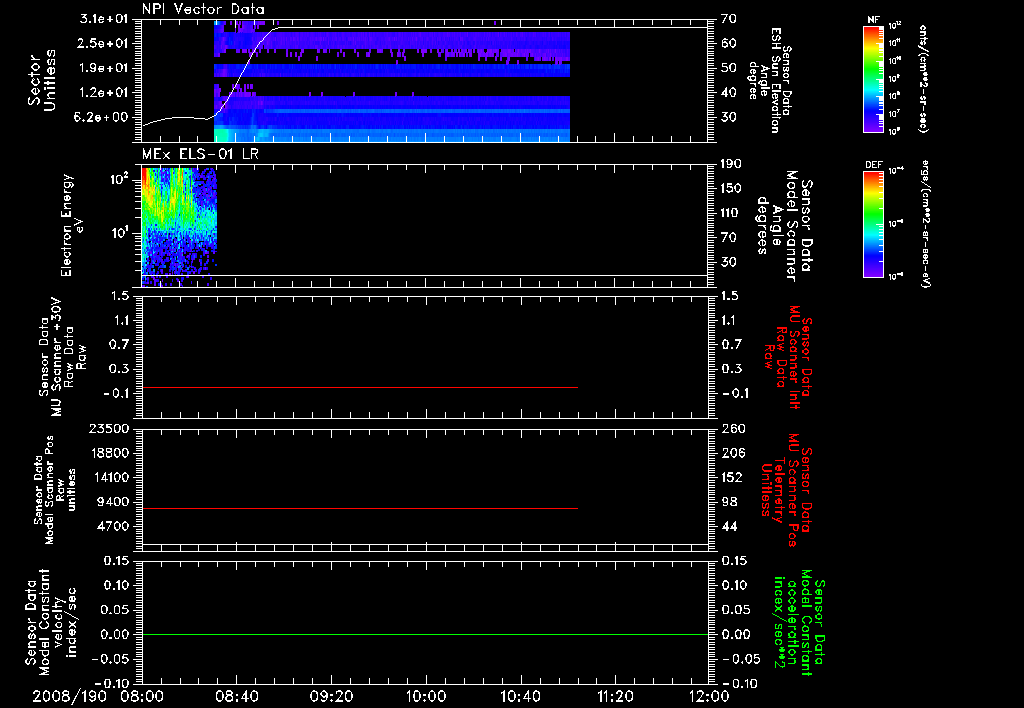This screenshot has width=1024, height=708.
Task: Select the red "MU Scanner Pos Telemetry" label
Action: [x=786, y=490]
